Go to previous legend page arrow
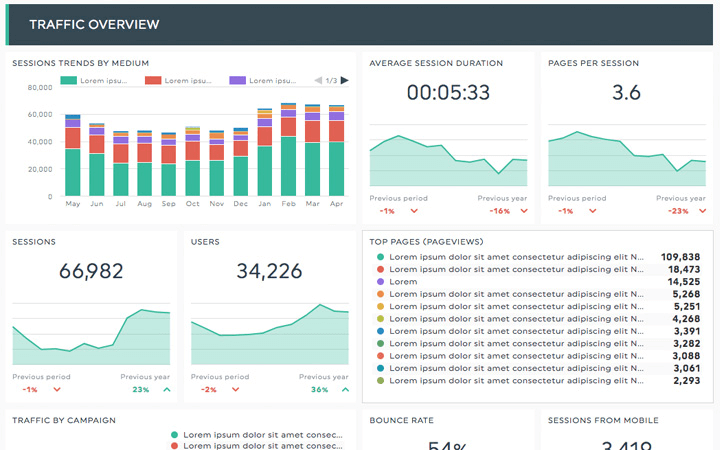 point(318,80)
